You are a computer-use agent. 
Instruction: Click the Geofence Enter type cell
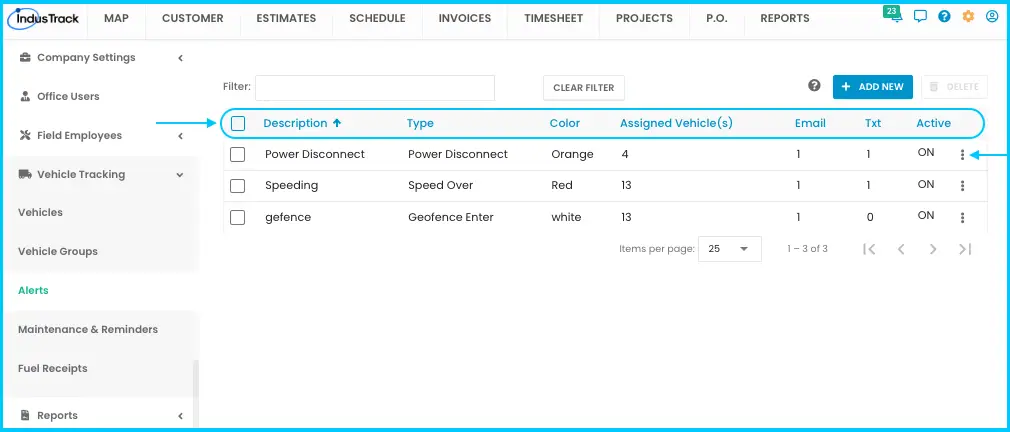coord(451,218)
